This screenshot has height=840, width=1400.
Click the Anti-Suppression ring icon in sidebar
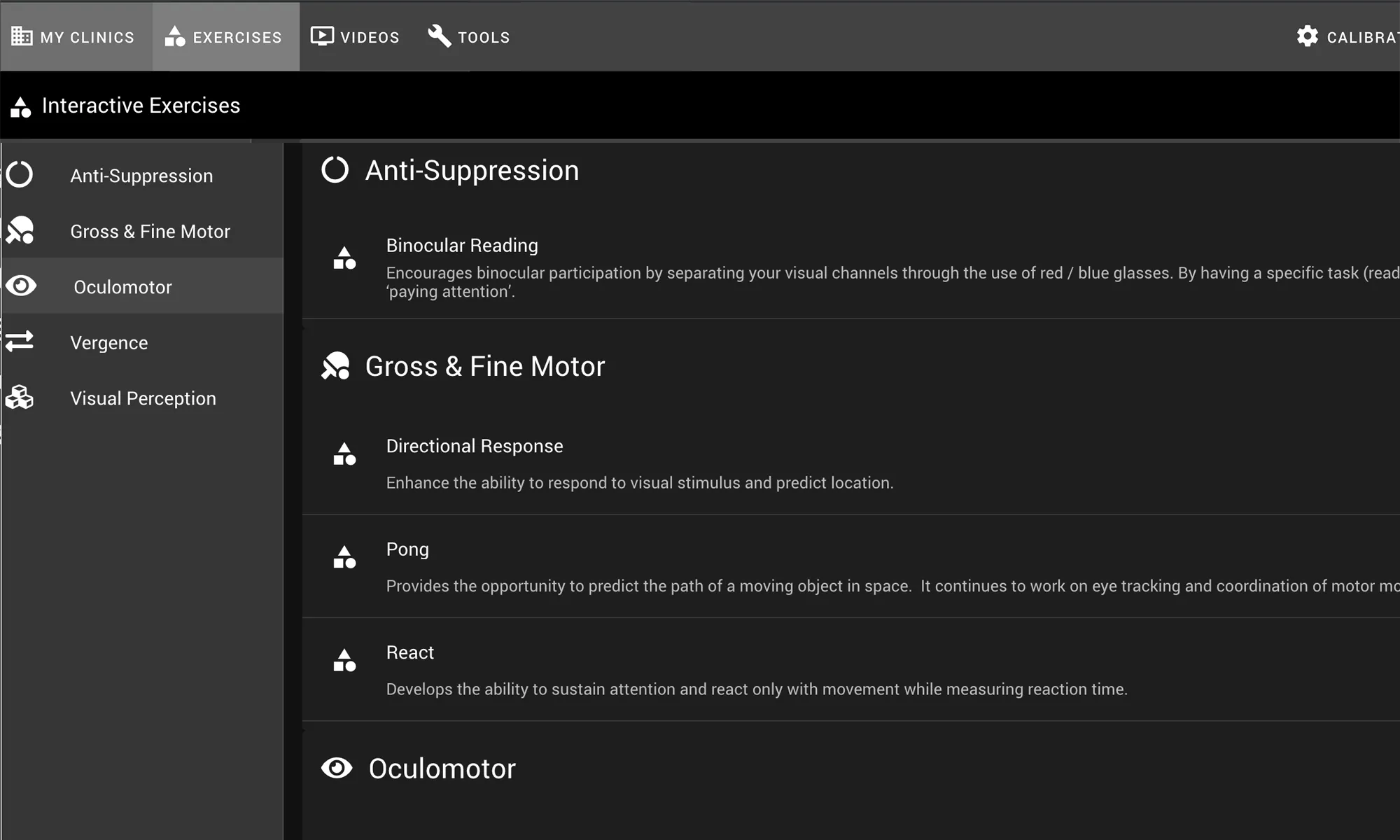point(20,174)
